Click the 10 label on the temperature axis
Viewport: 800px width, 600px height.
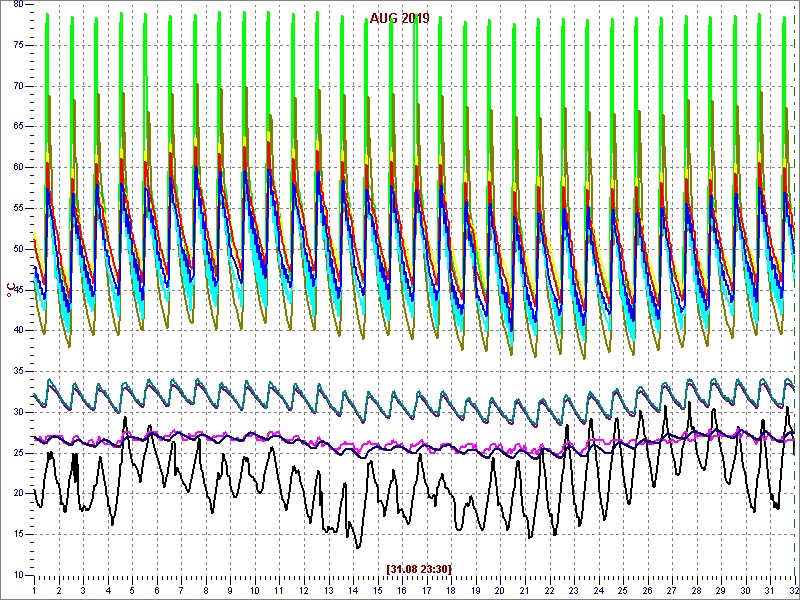point(18,576)
